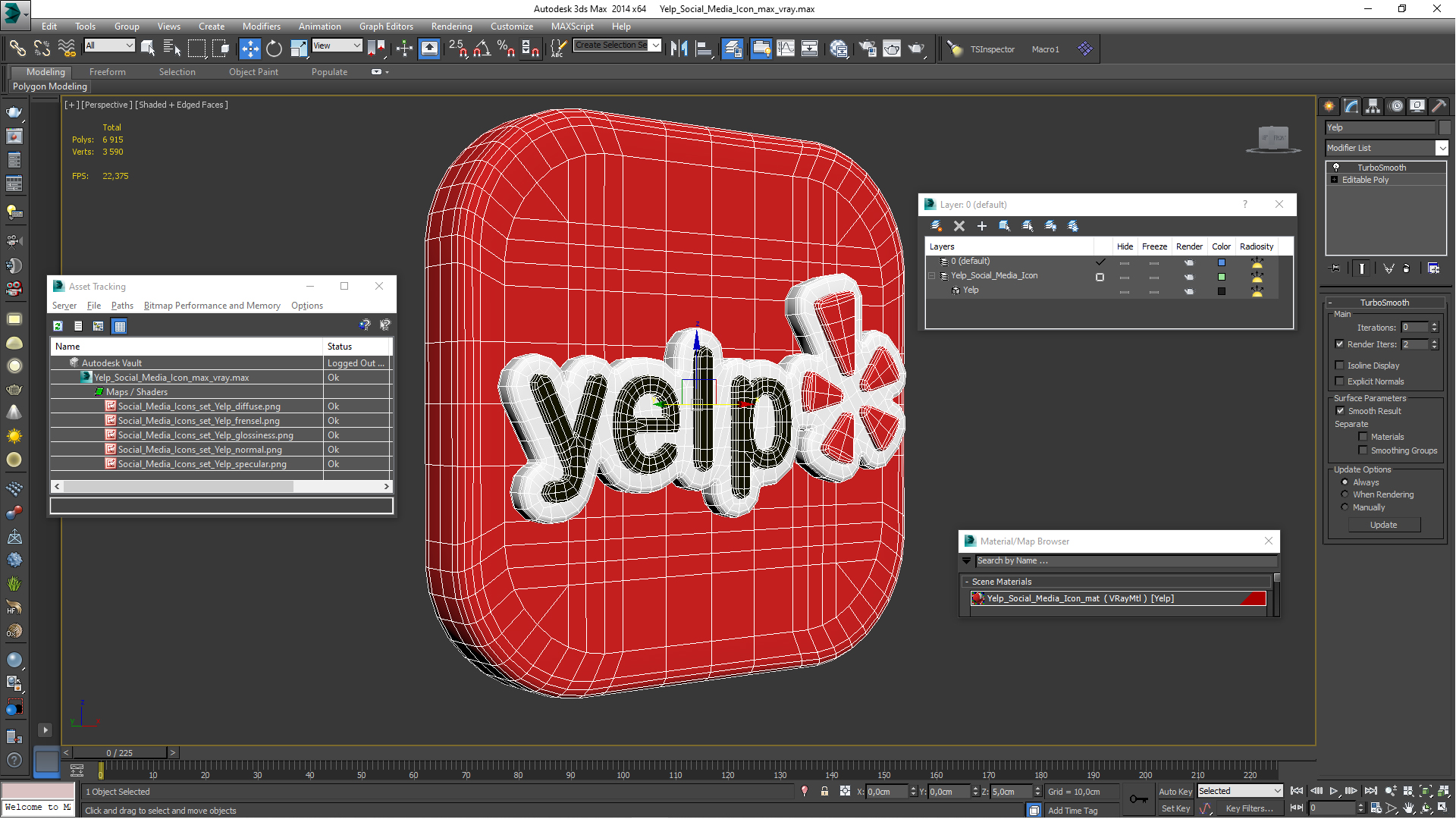This screenshot has height=819, width=1456.
Task: Activate Select and Scale tool
Action: coord(299,49)
